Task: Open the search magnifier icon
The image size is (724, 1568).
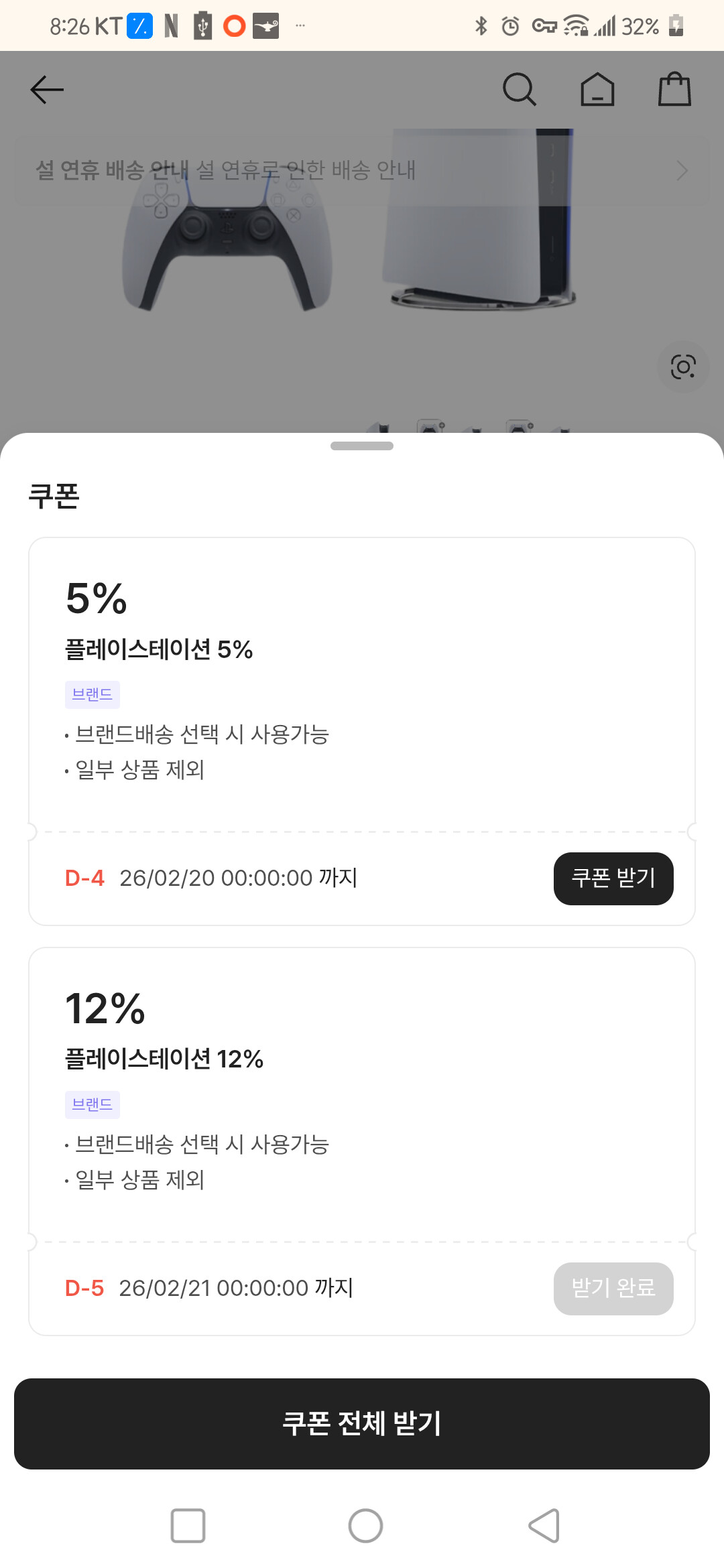Action: (x=520, y=90)
